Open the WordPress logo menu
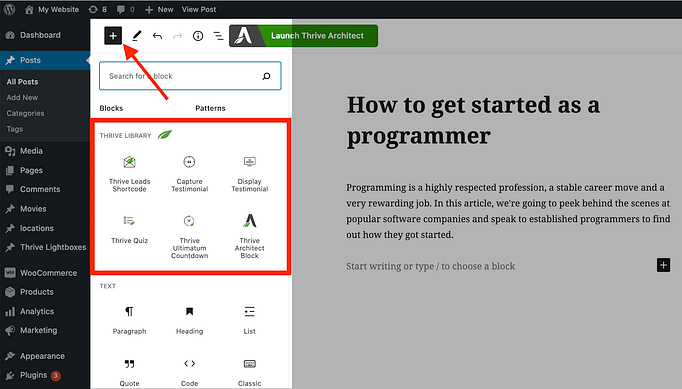Screen dimensions: 682x389 coord(9,9)
